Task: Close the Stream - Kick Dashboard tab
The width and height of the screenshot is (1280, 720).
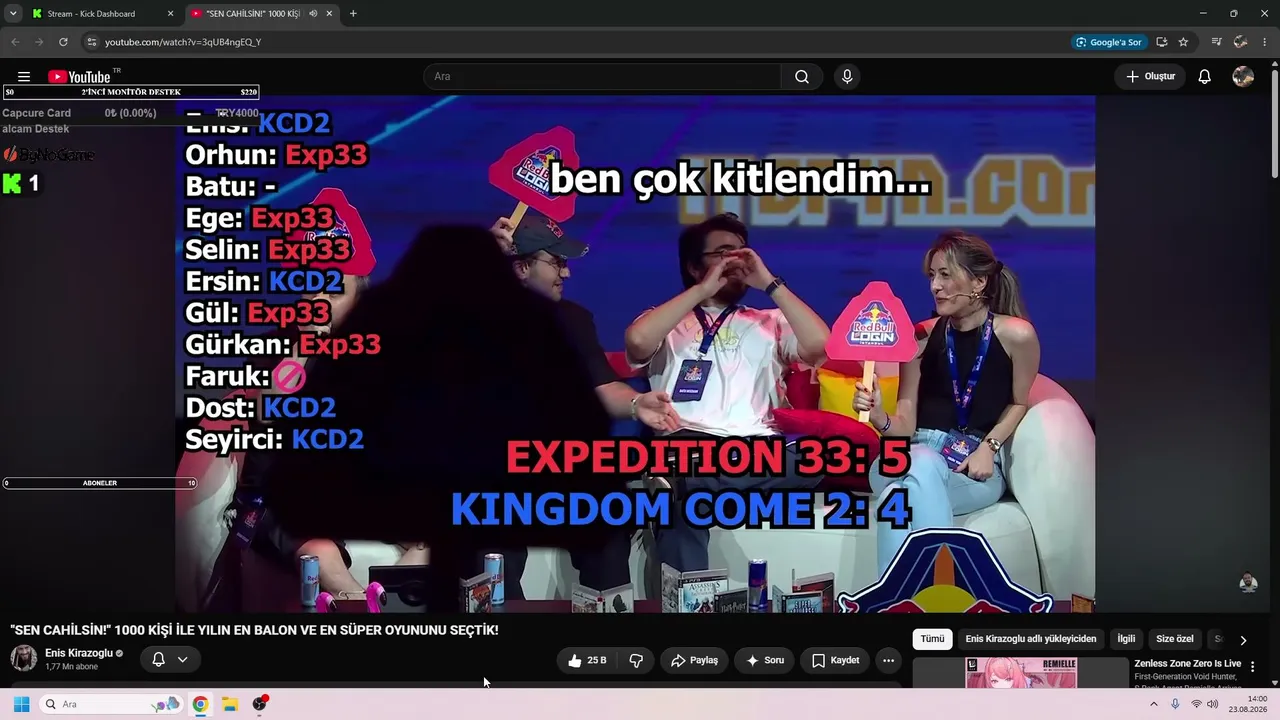Action: [170, 14]
